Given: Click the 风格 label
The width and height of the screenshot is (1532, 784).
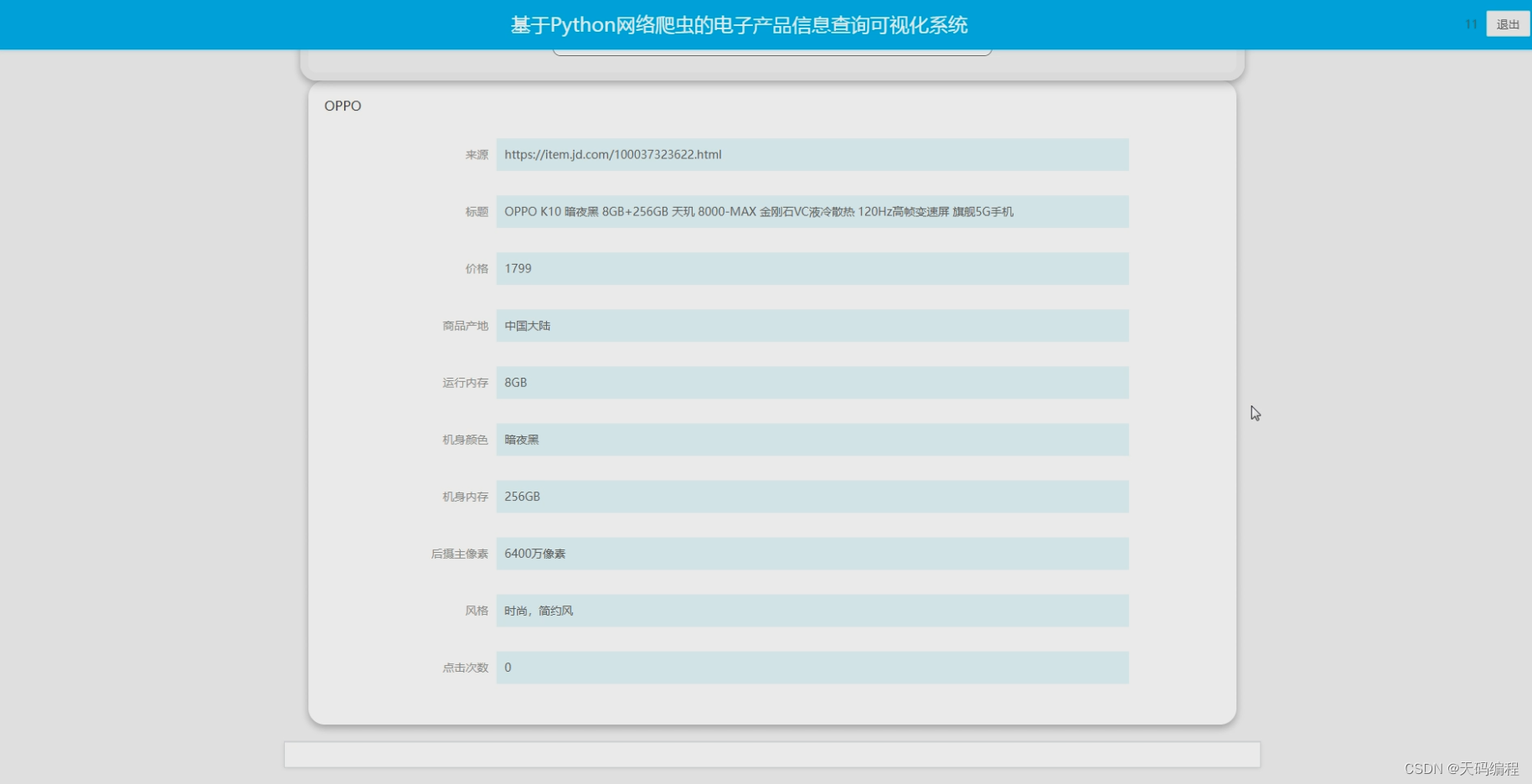Looking at the screenshot, I should point(477,611).
